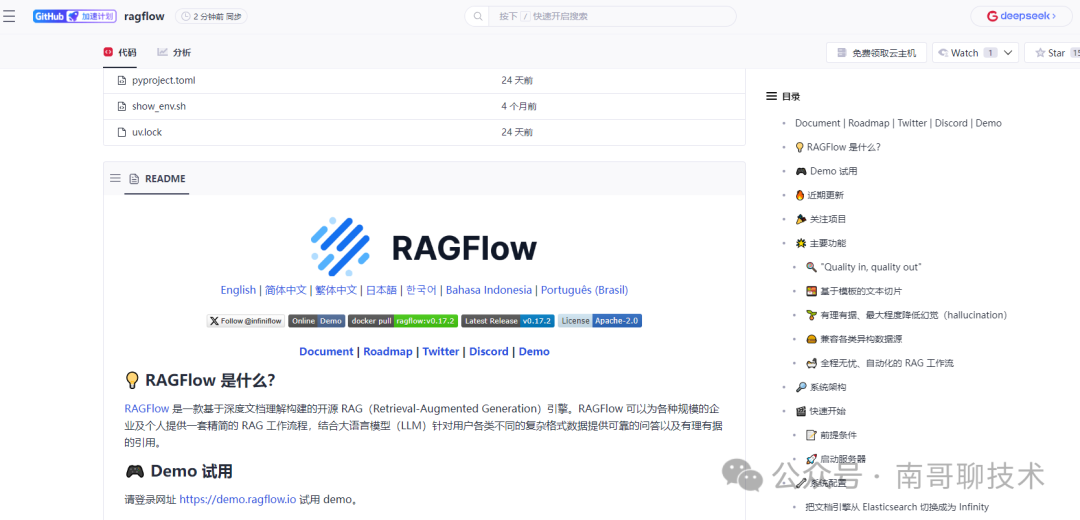Go to '系统架构' in table of contents
Screen dimensions: 1080x520
click(x=820, y=387)
